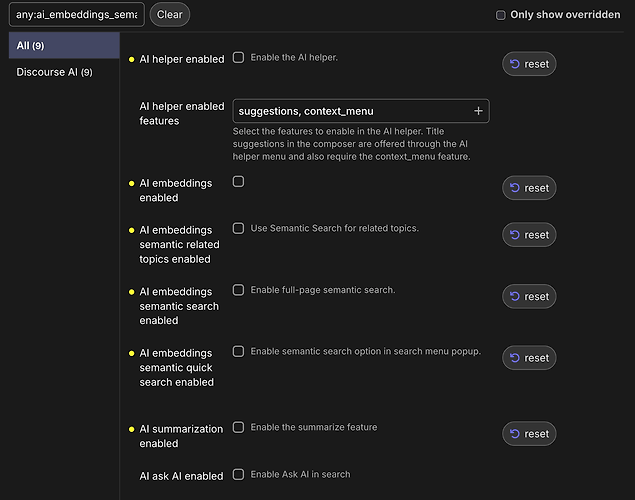Click the site settings search field

point(77,15)
